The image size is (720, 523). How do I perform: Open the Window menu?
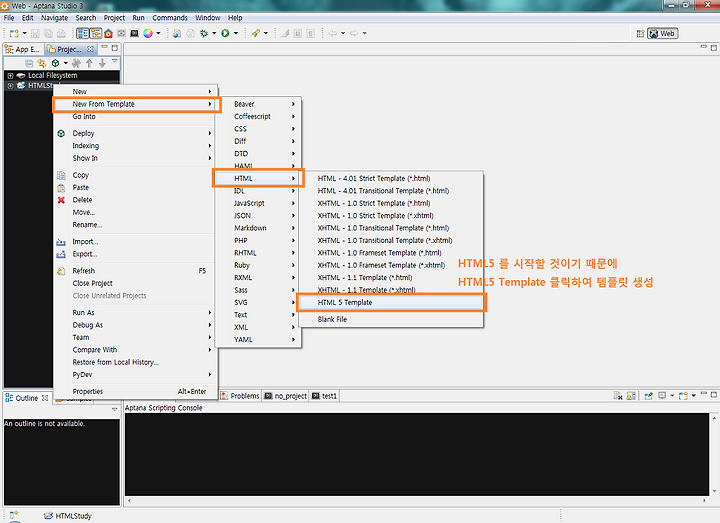click(208, 18)
